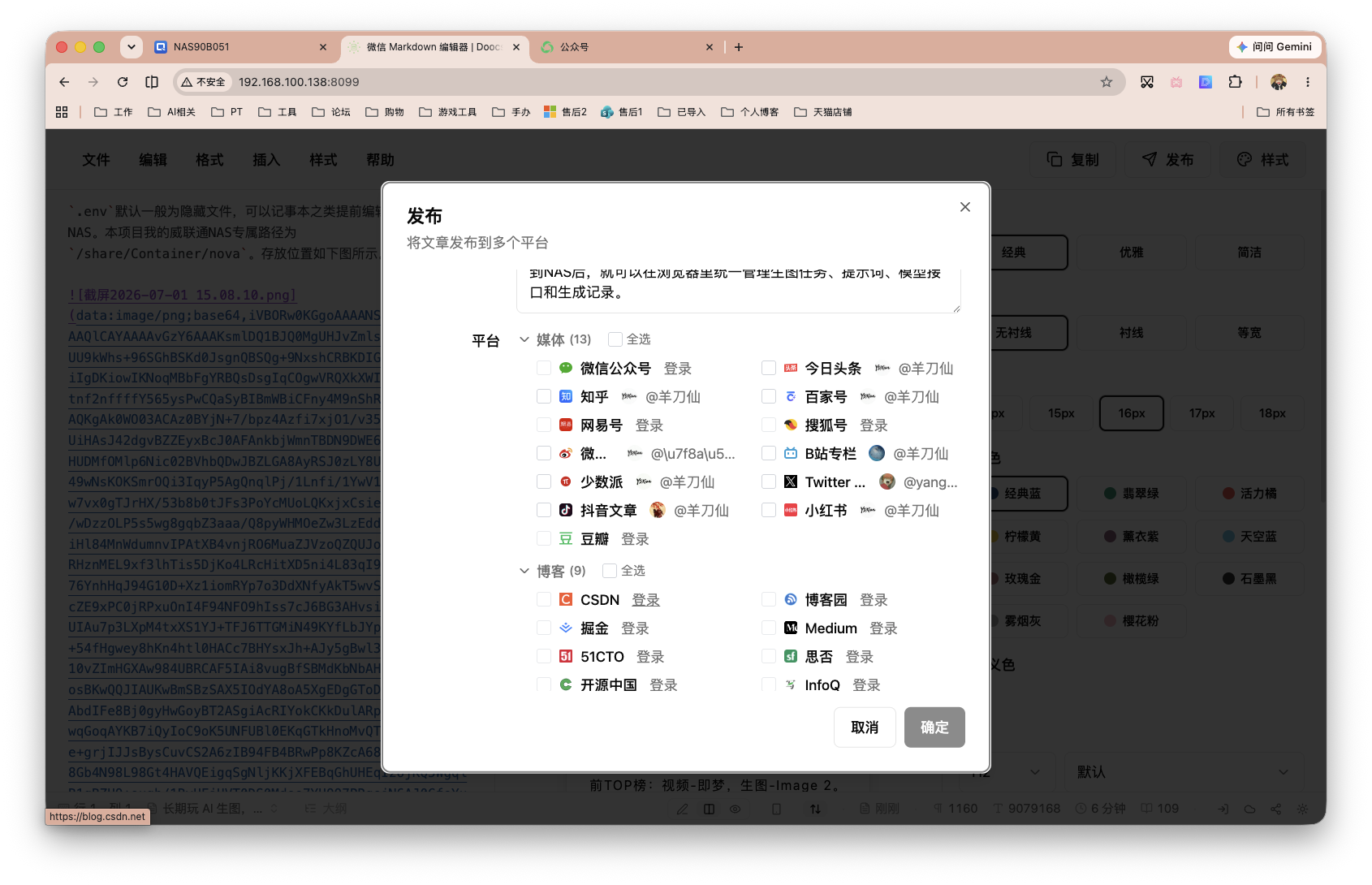This screenshot has height=885, width=1372.
Task: Open the 插入 menu
Action: click(x=266, y=160)
